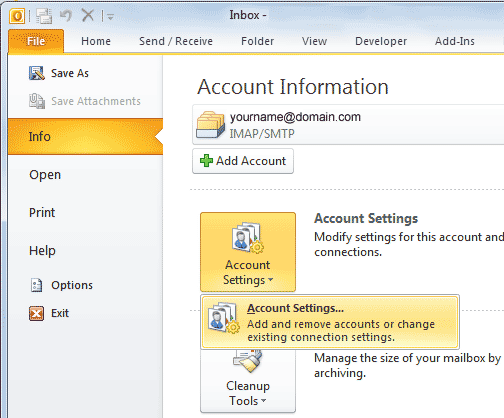Select the Folder ribbon tab
Image resolution: width=504 pixels, height=418 pixels.
pyautogui.click(x=257, y=41)
